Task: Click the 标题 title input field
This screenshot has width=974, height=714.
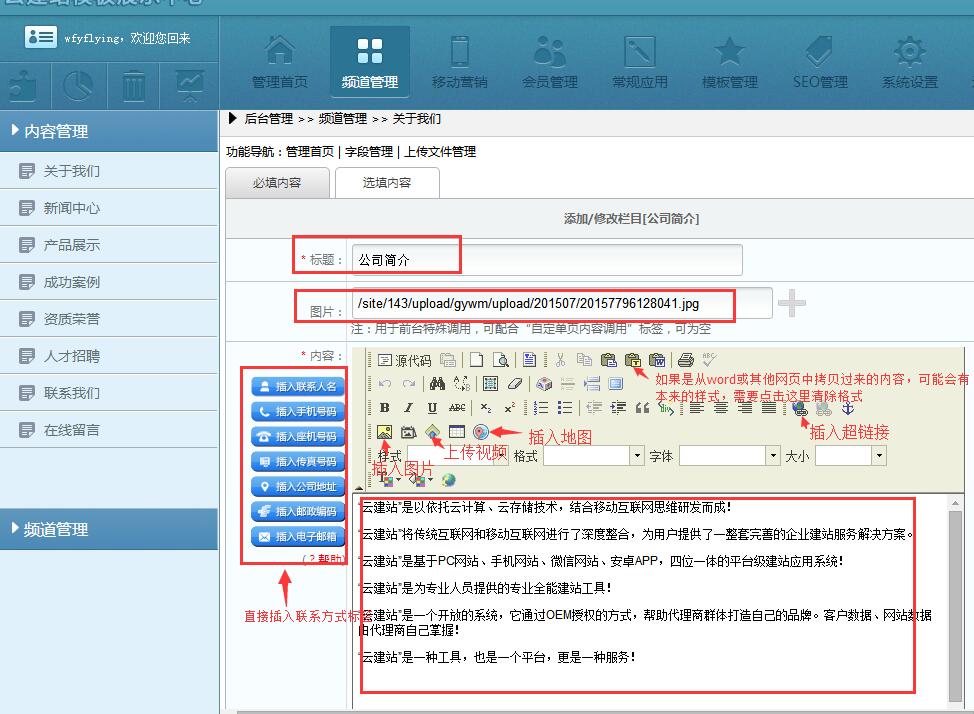Action: click(x=547, y=260)
